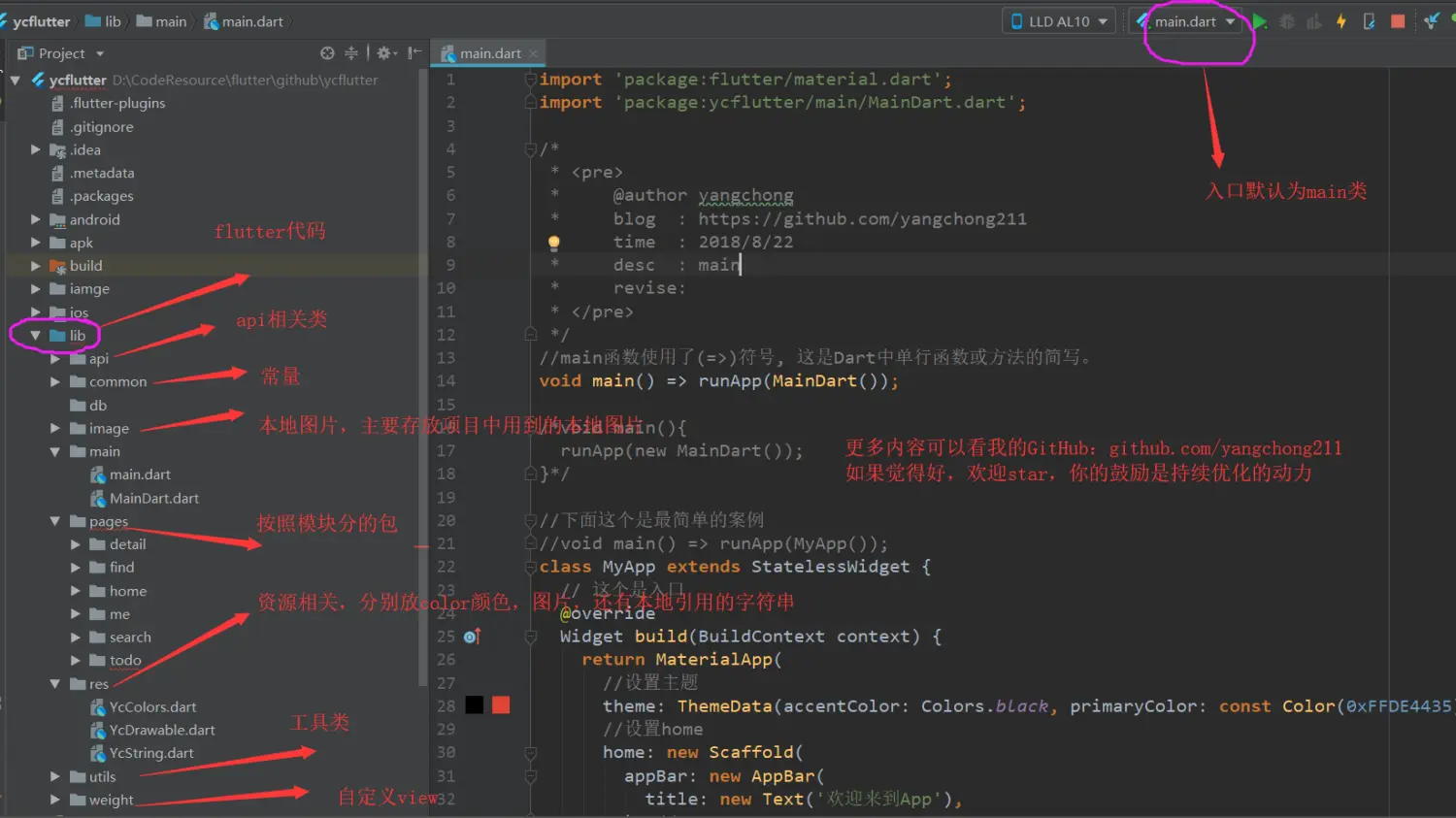
Task: Select the home folder under pages
Action: coord(118,591)
